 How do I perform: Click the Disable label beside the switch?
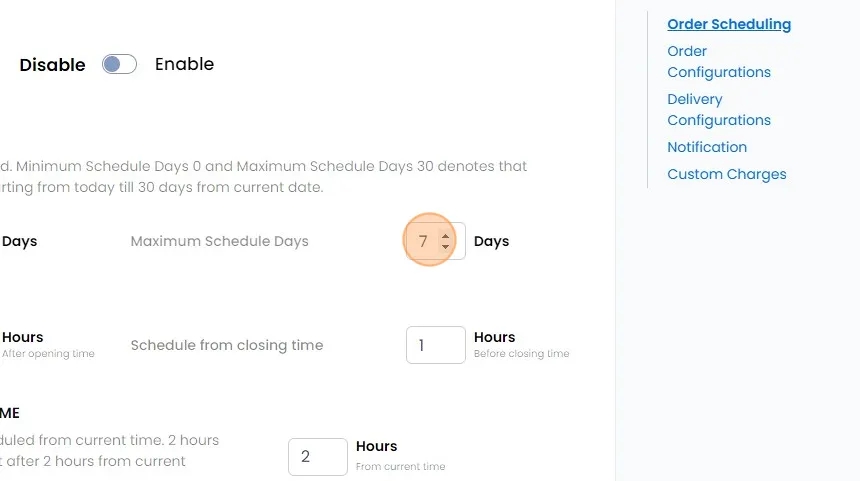coord(52,64)
